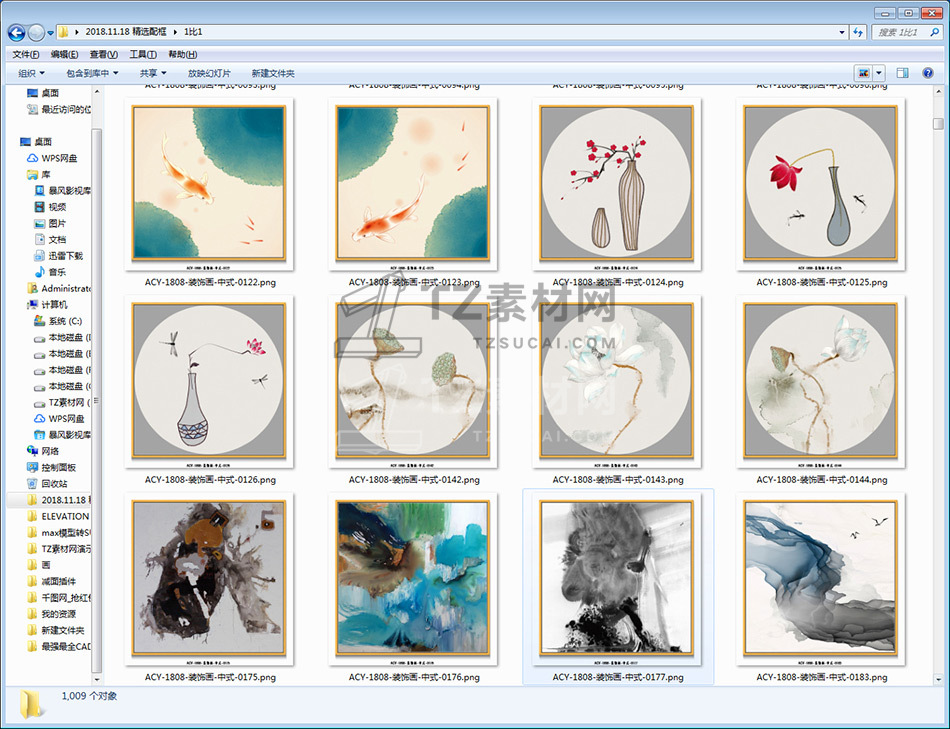Image resolution: width=950 pixels, height=729 pixels.
Task: Open the 共享 dropdown in toolbar
Action: point(152,73)
